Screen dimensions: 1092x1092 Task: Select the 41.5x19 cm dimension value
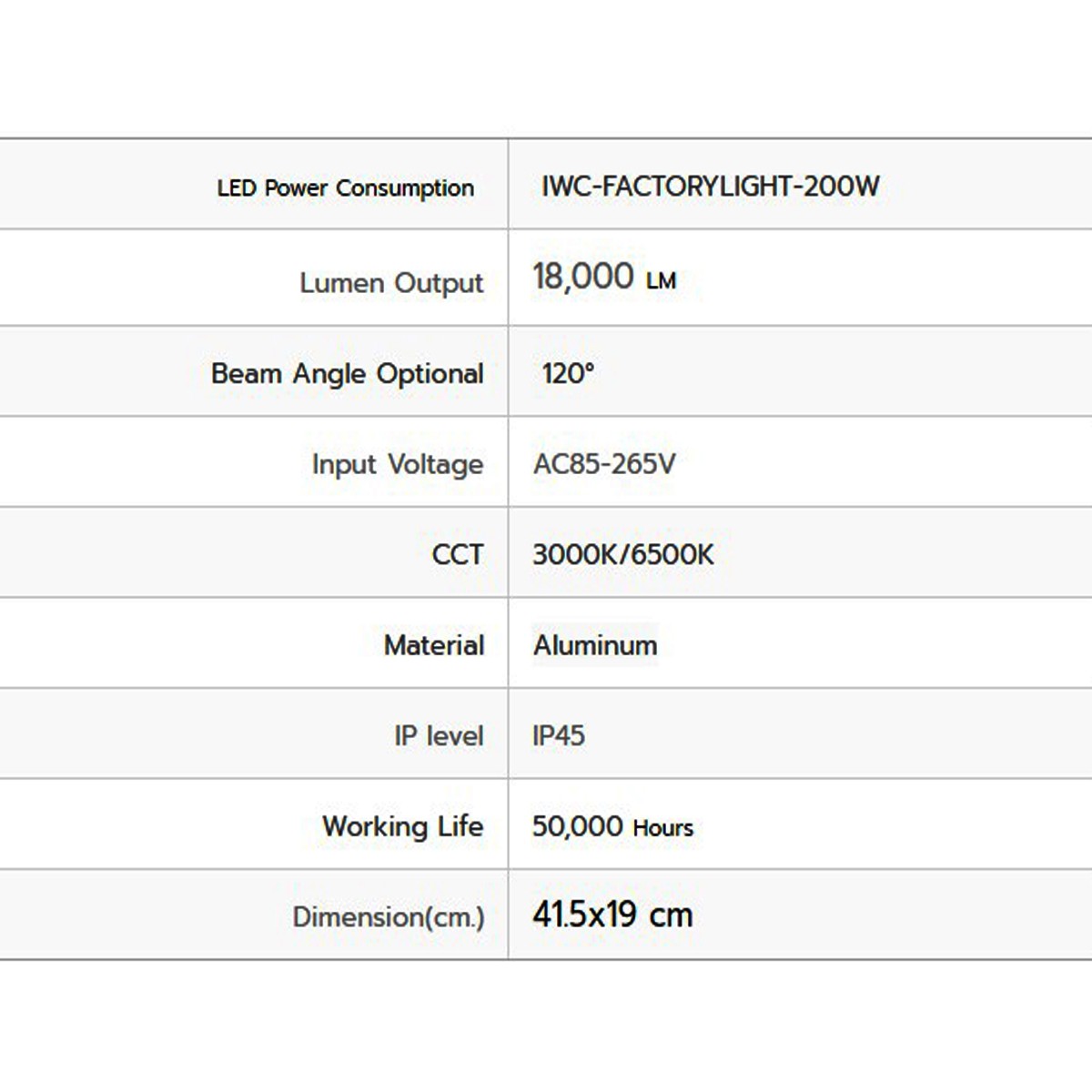click(612, 915)
